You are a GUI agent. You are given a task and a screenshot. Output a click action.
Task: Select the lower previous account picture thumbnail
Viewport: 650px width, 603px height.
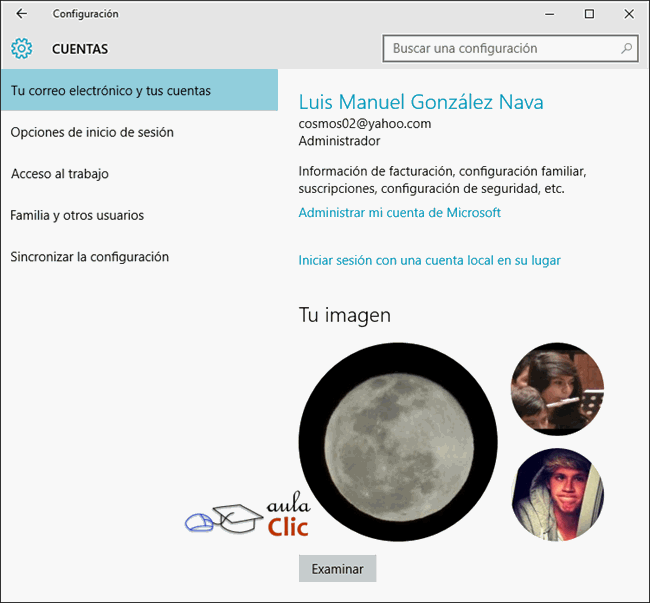[557, 494]
